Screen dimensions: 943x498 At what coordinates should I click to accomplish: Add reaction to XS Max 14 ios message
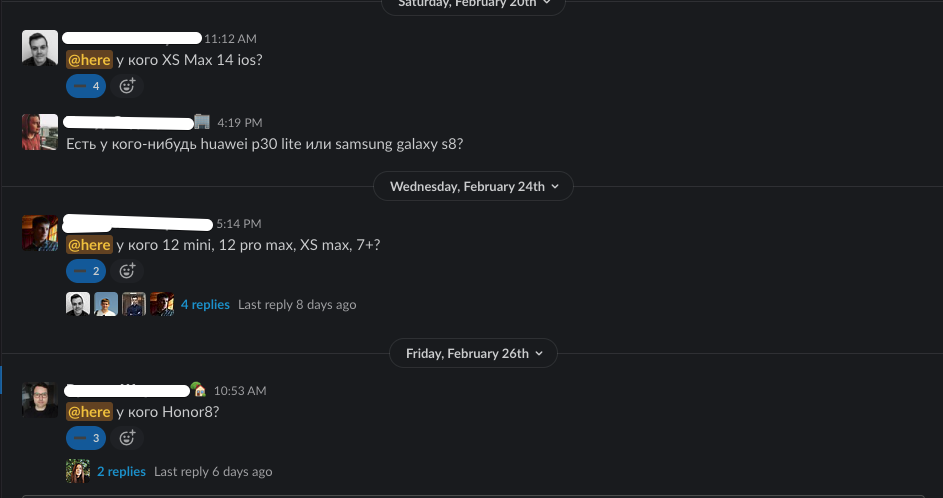[127, 86]
